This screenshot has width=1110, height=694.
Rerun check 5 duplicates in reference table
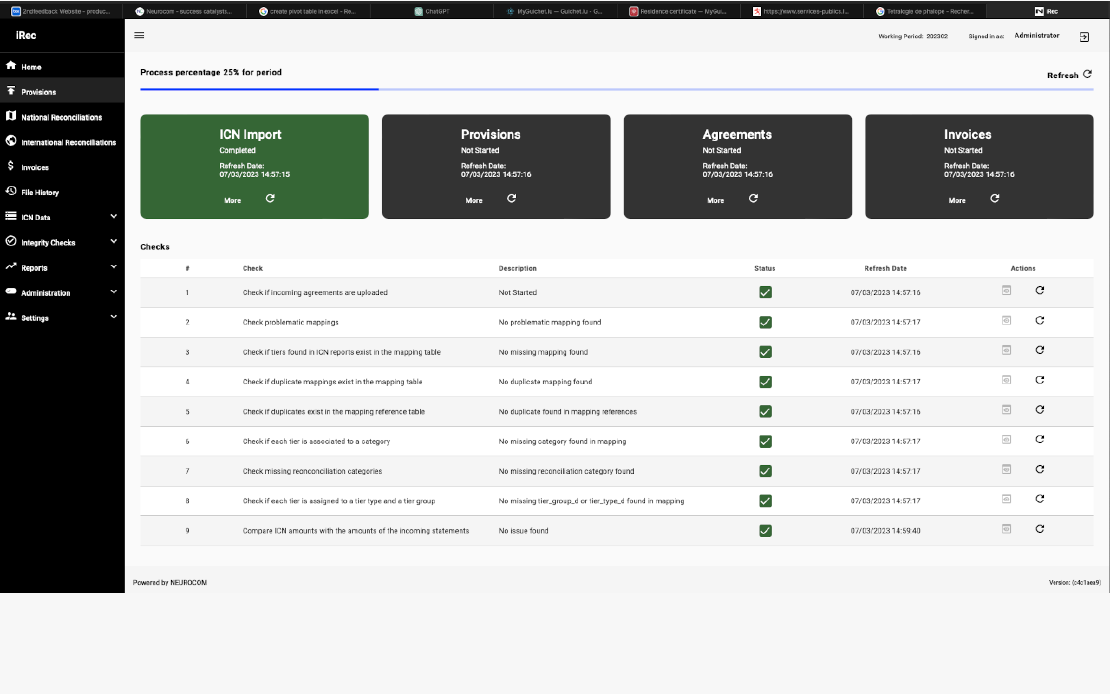click(1039, 409)
